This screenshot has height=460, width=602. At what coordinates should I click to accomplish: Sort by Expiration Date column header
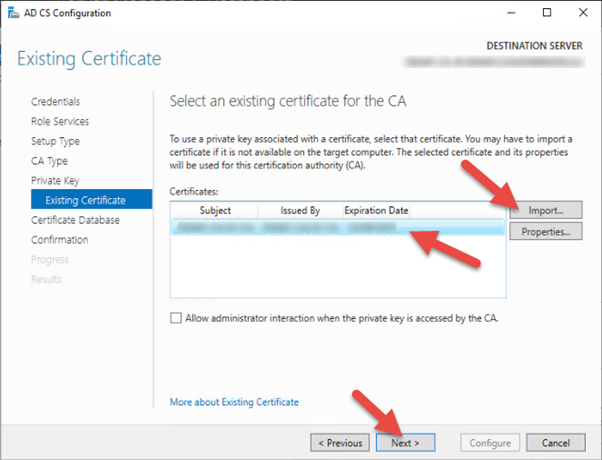376,210
